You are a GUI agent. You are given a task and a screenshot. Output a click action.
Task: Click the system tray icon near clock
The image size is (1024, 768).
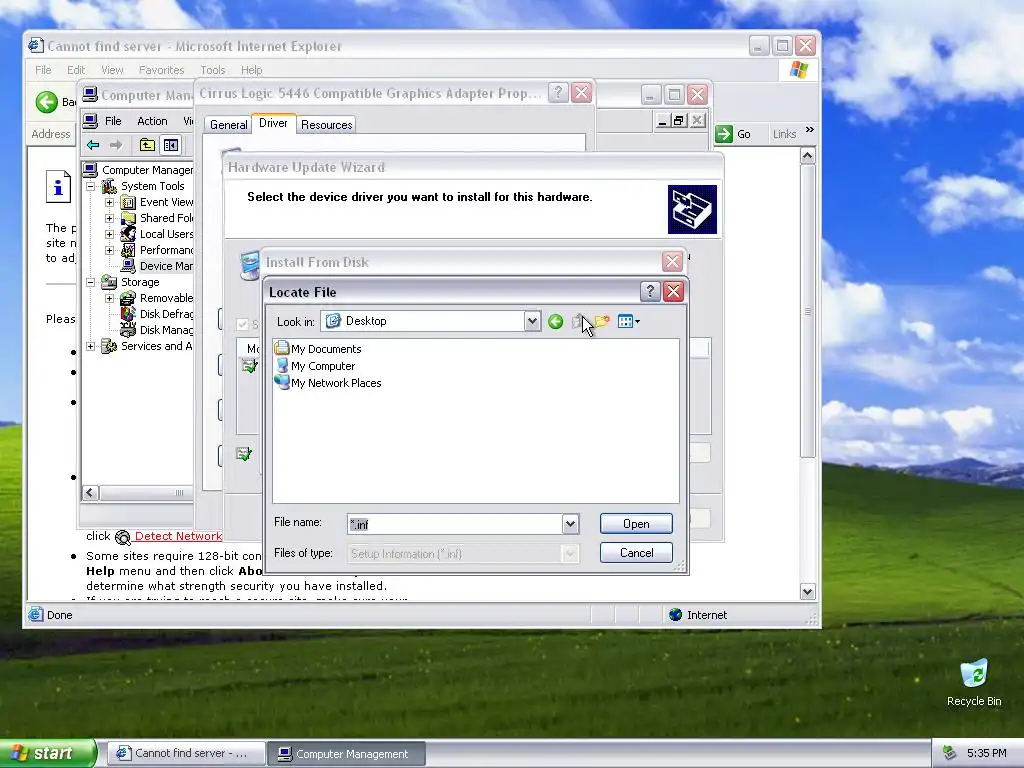(x=949, y=753)
